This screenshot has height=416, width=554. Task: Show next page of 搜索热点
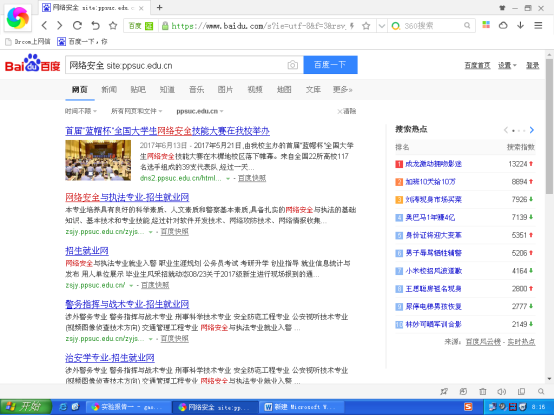tap(532, 130)
